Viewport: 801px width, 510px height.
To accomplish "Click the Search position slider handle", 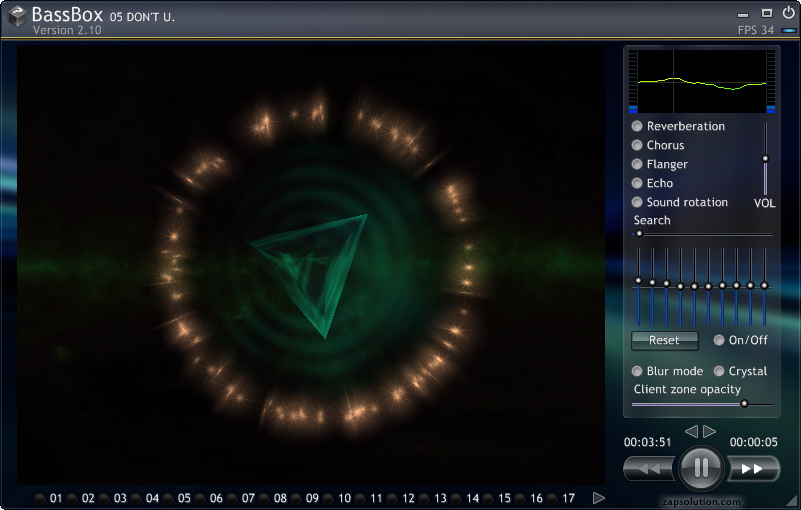I will 639,234.
